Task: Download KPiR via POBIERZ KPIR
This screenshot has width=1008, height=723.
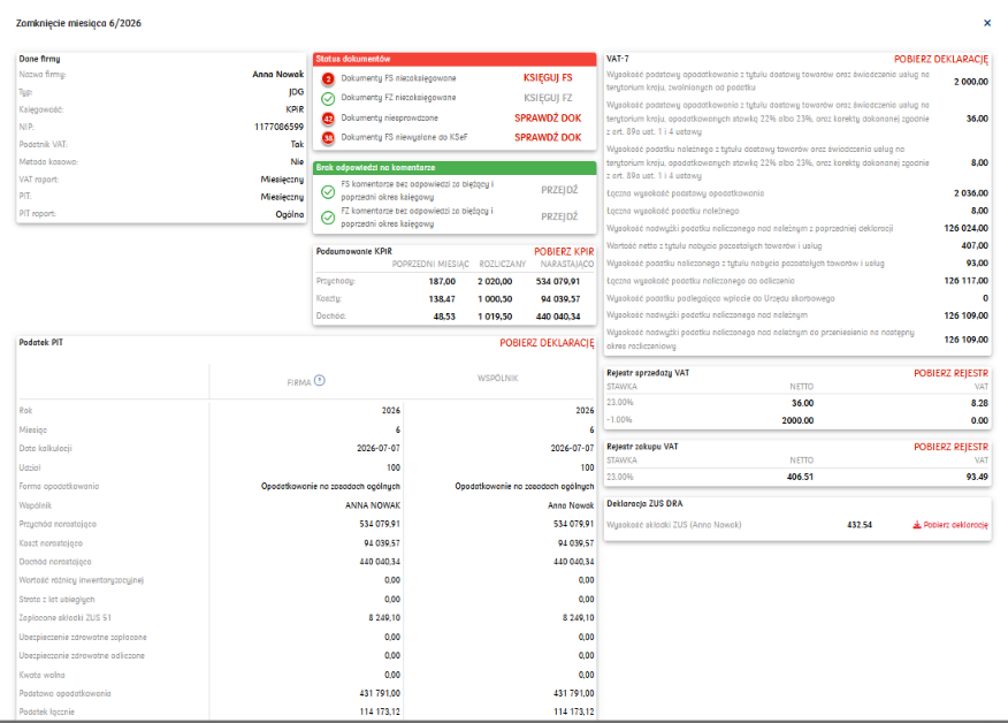Action: point(564,252)
